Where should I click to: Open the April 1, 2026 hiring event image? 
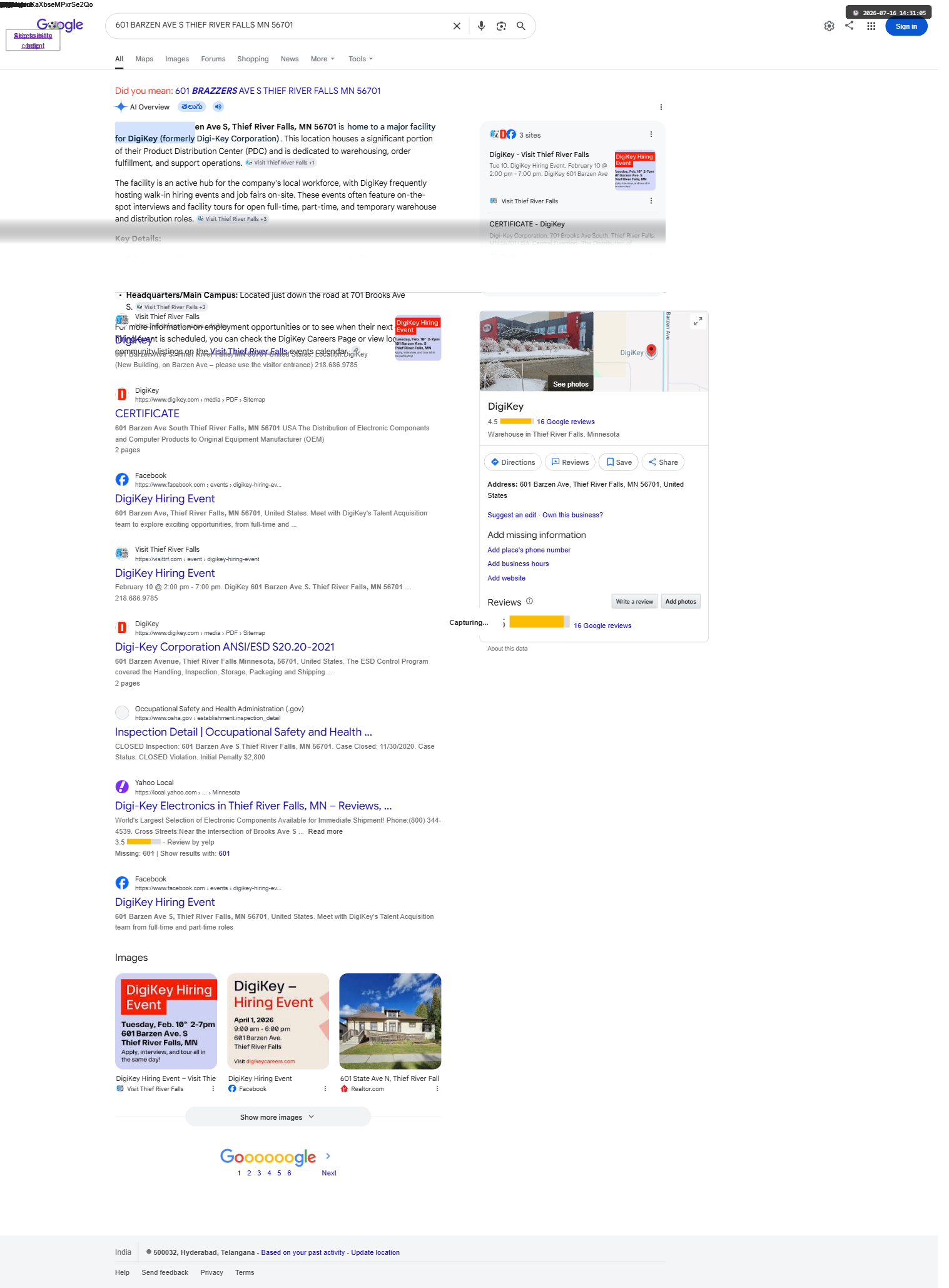tap(278, 1021)
